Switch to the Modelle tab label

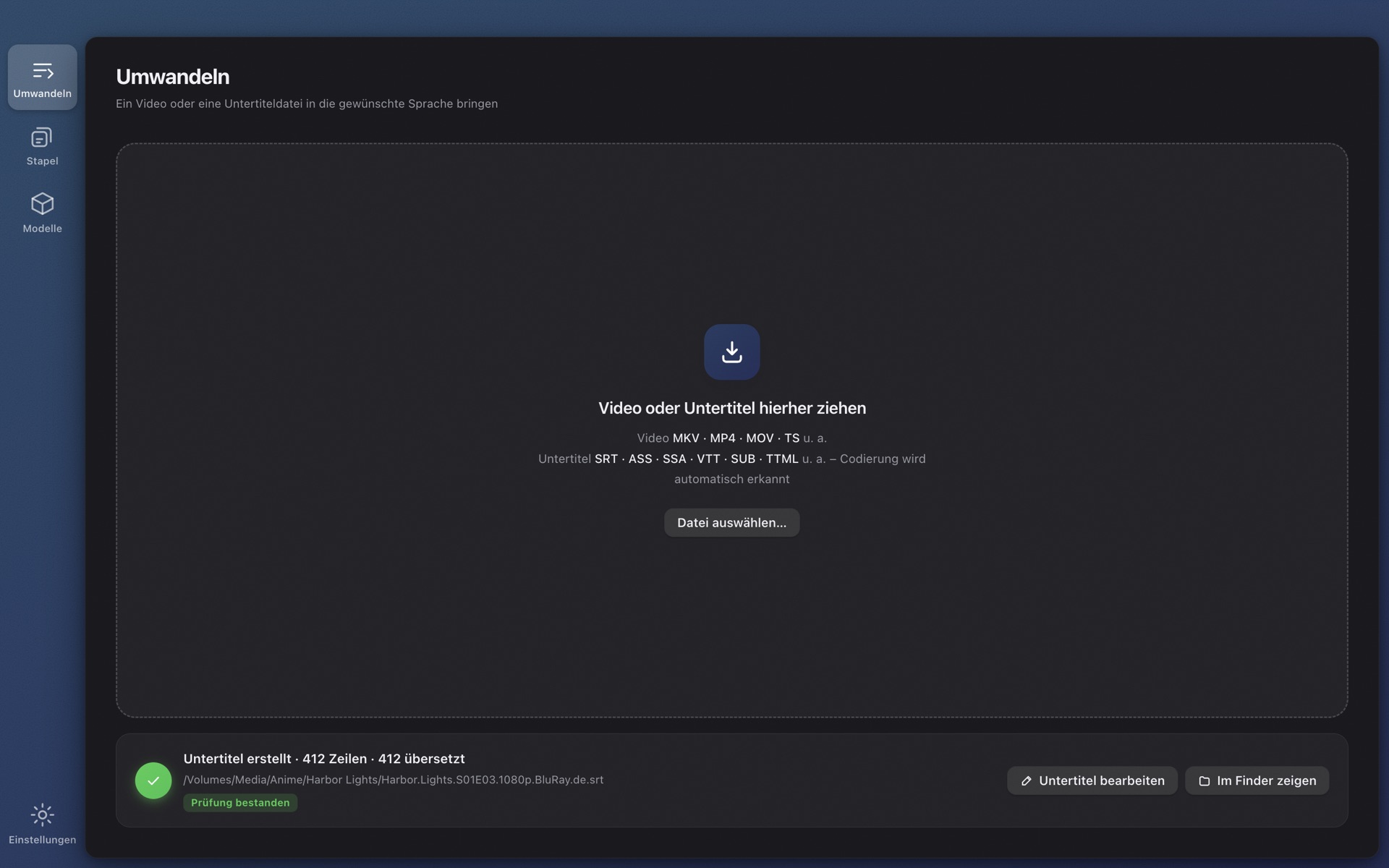pyautogui.click(x=42, y=229)
